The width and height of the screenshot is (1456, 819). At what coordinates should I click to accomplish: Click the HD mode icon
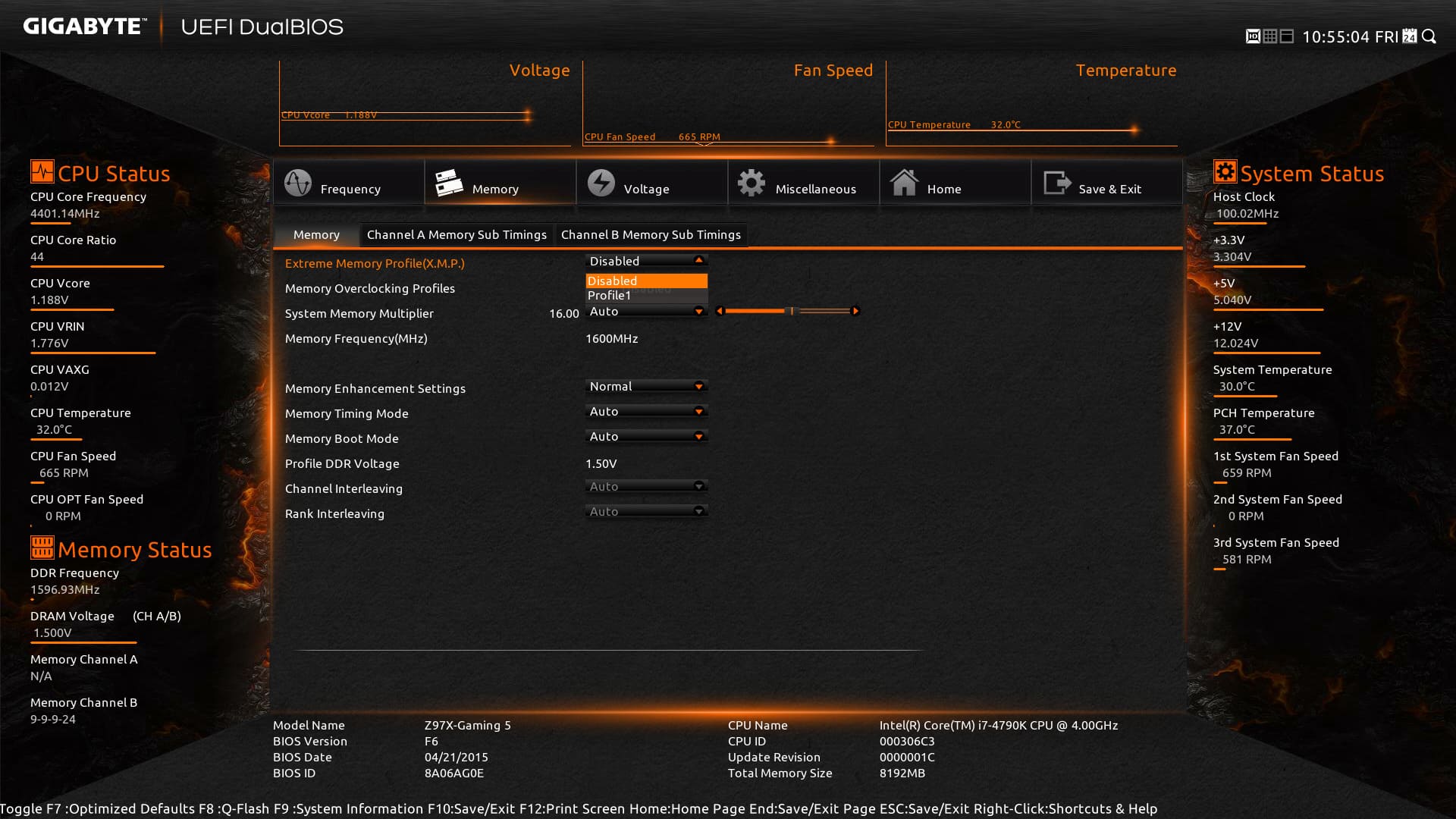(x=1253, y=36)
